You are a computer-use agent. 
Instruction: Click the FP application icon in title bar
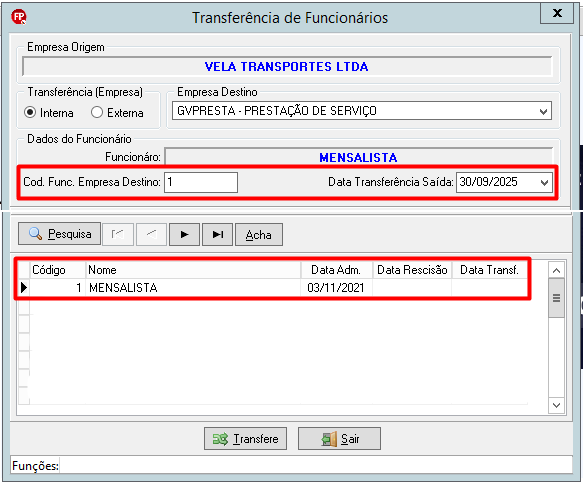point(19,17)
